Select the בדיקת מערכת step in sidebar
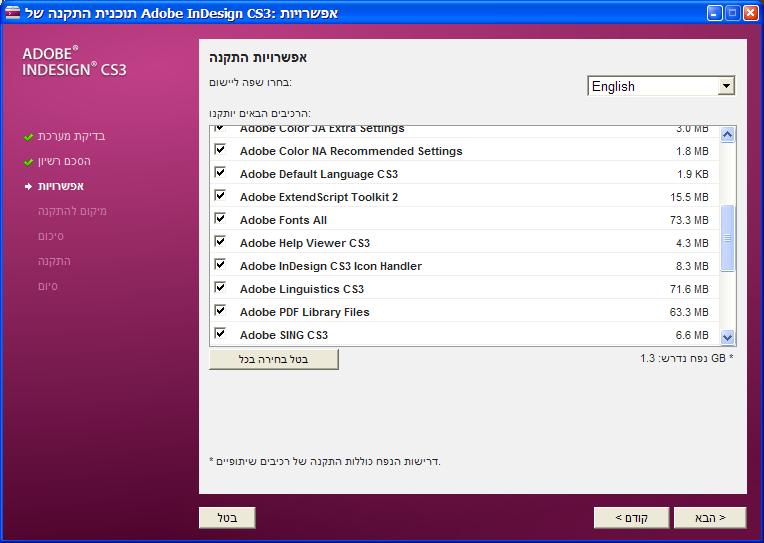Viewport: 764px width, 543px height. click(72, 136)
